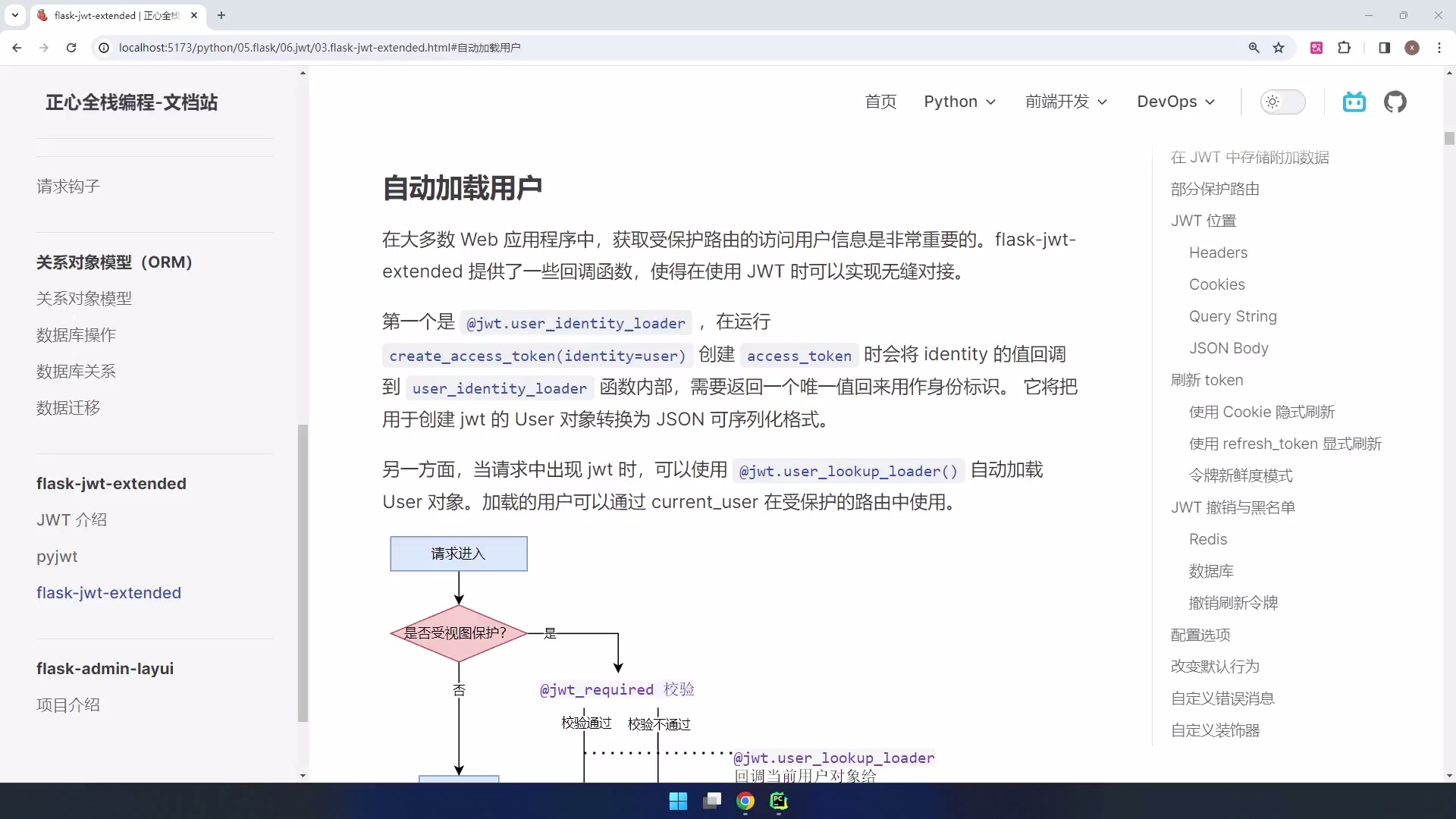Viewport: 1456px width, 819px height.
Task: Open the DevOps dropdown menu
Action: [x=1175, y=102]
